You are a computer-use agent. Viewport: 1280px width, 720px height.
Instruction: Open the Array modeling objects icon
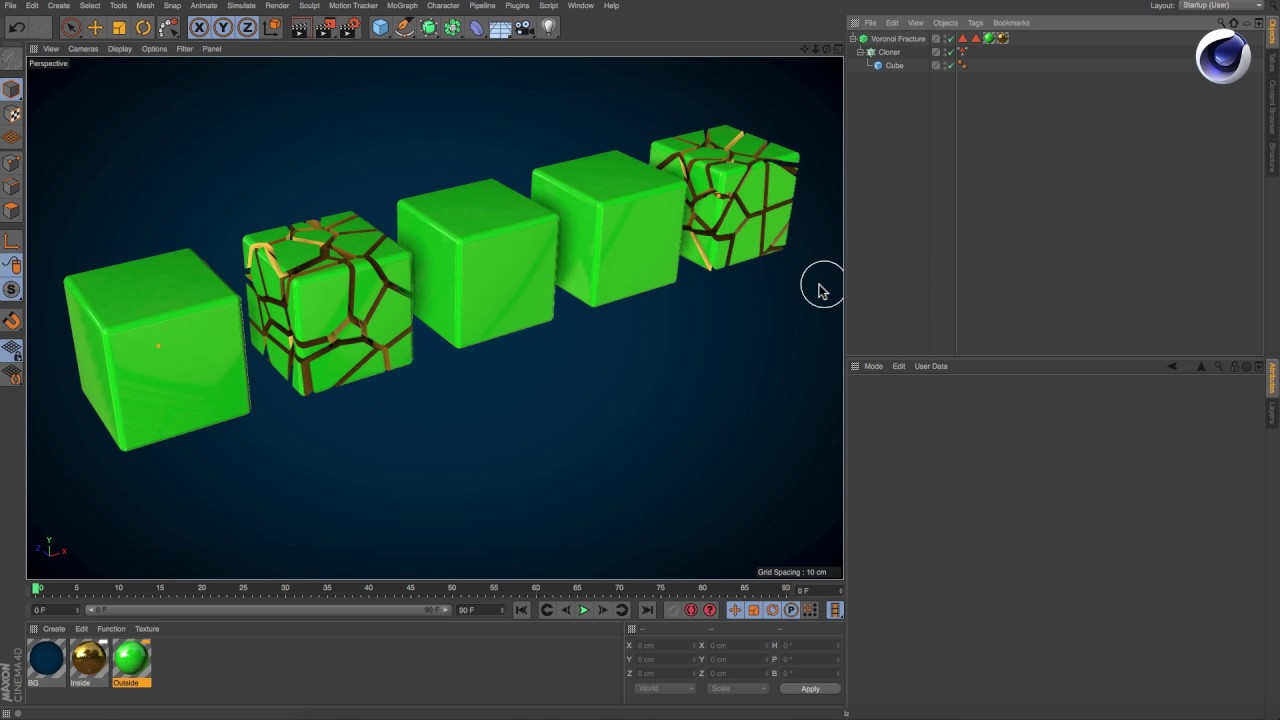452,28
